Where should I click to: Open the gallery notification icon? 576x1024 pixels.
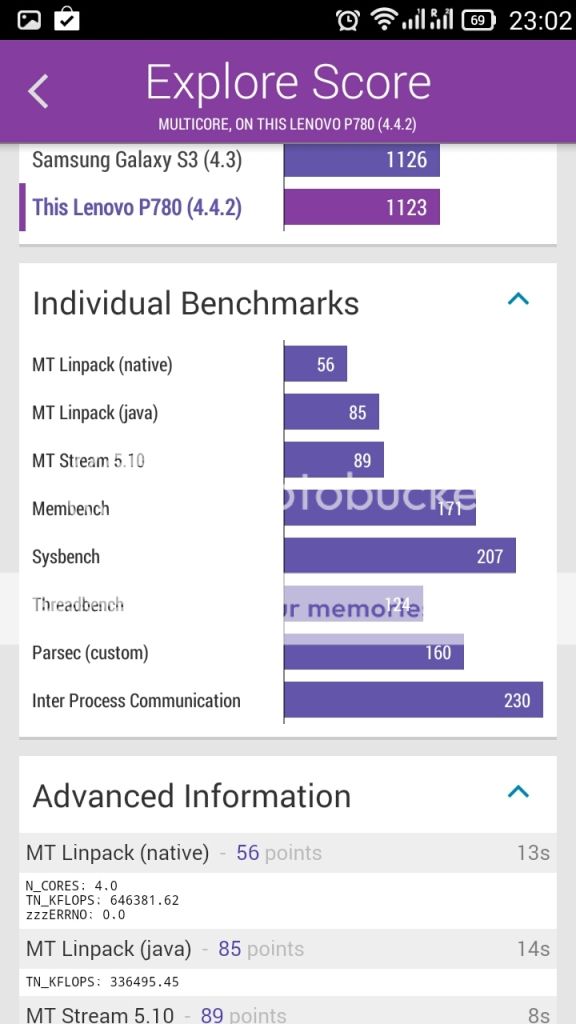[x=29, y=20]
